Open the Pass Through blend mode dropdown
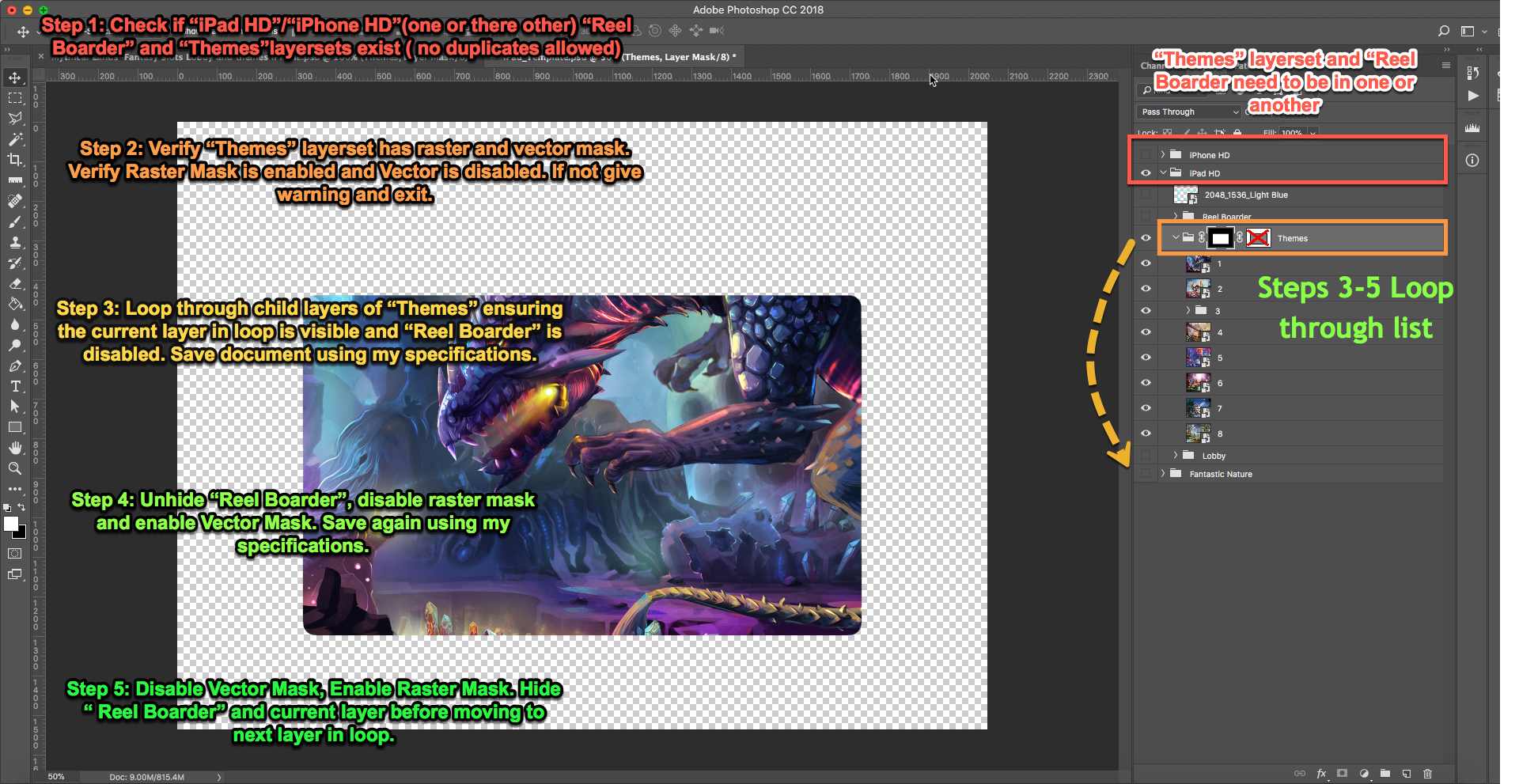 coord(1189,112)
